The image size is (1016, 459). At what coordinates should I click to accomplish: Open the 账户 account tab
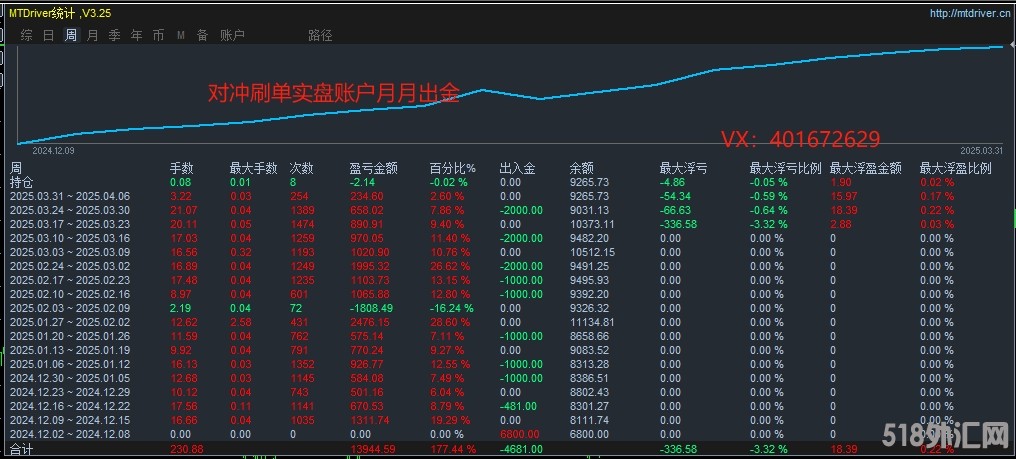coord(233,36)
